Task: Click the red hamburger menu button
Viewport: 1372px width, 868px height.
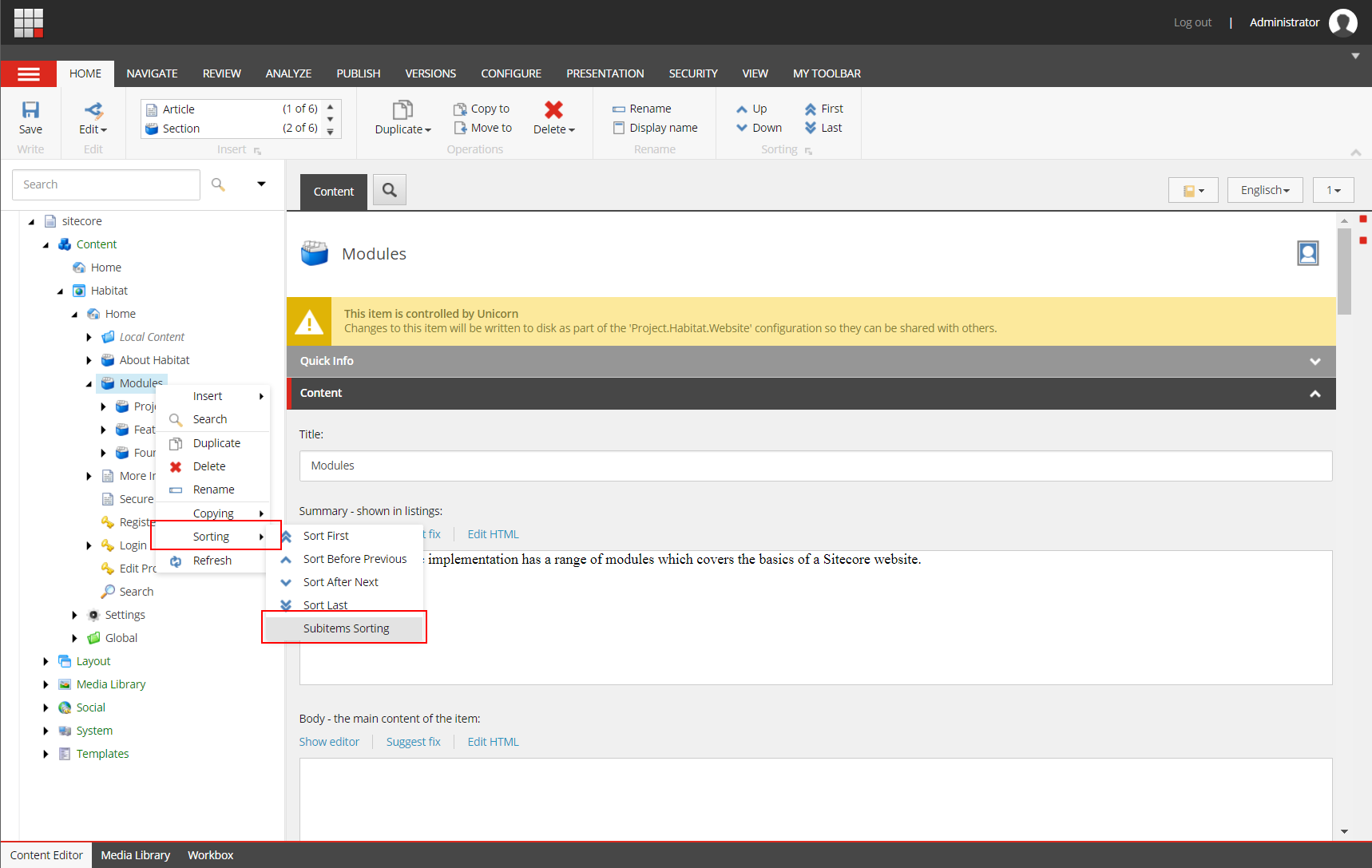Action: [29, 74]
